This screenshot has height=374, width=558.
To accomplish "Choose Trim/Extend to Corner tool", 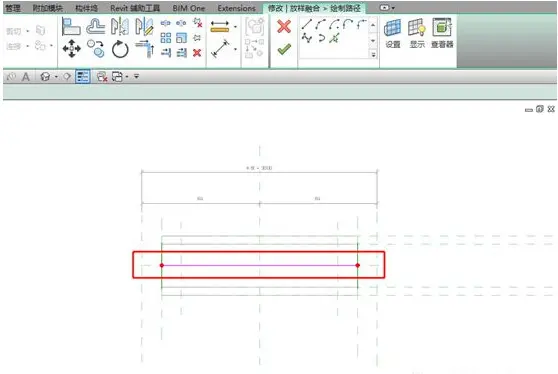I will [145, 49].
